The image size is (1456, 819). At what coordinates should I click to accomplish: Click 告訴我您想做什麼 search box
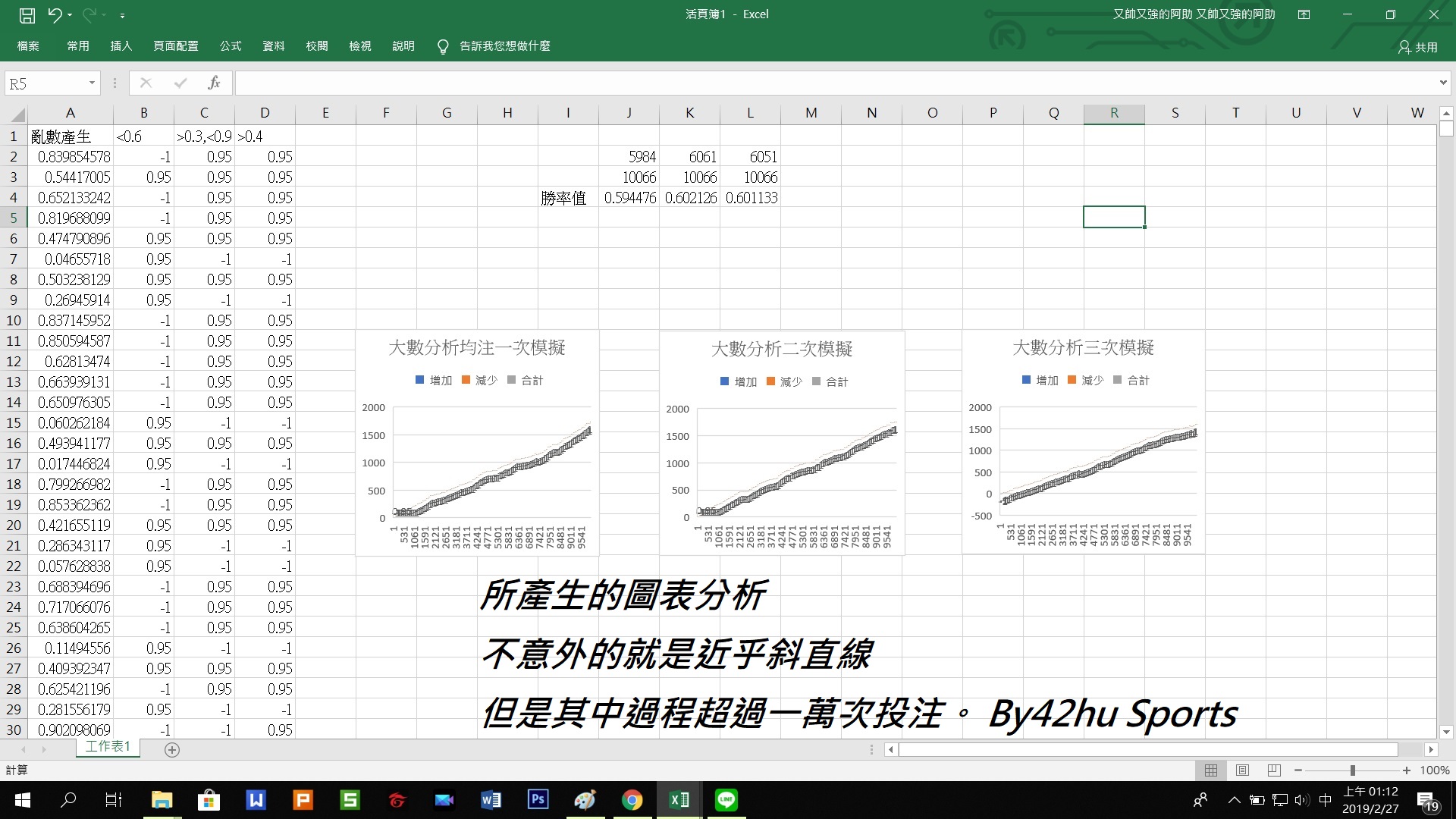coord(504,46)
